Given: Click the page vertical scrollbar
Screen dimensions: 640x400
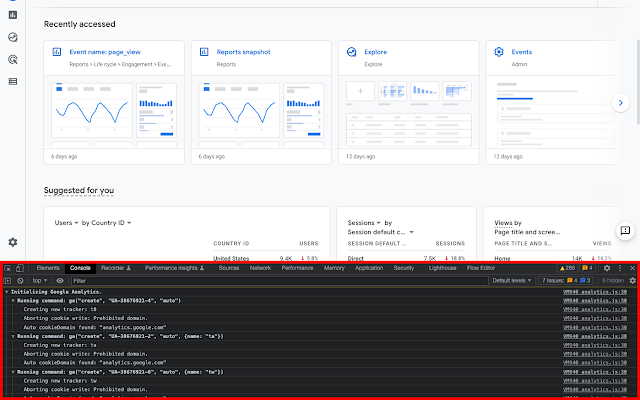Looking at the screenshot, I should (x=638, y=82).
